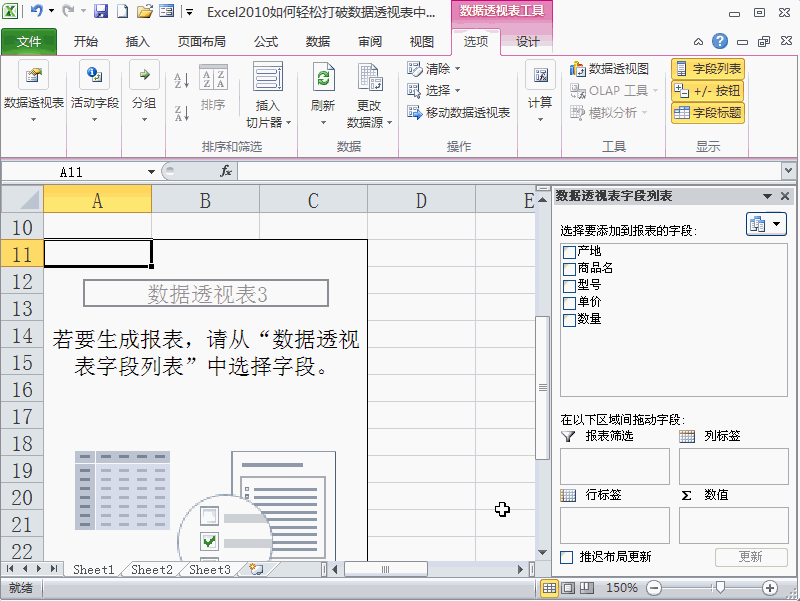The image size is (800, 601).
Task: Switch to the 公式 tab
Action: pos(266,41)
